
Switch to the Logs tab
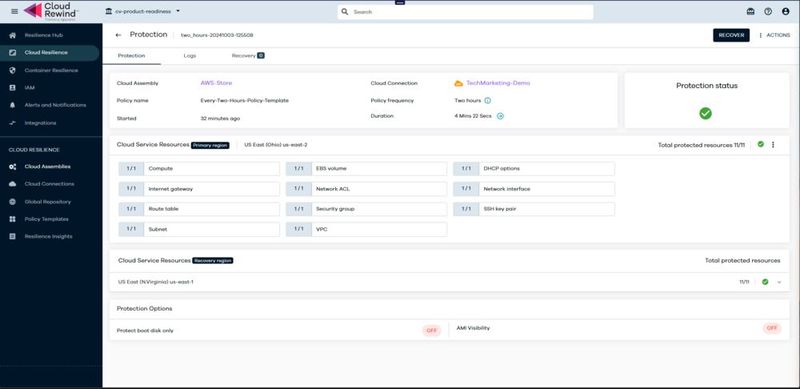tap(190, 56)
